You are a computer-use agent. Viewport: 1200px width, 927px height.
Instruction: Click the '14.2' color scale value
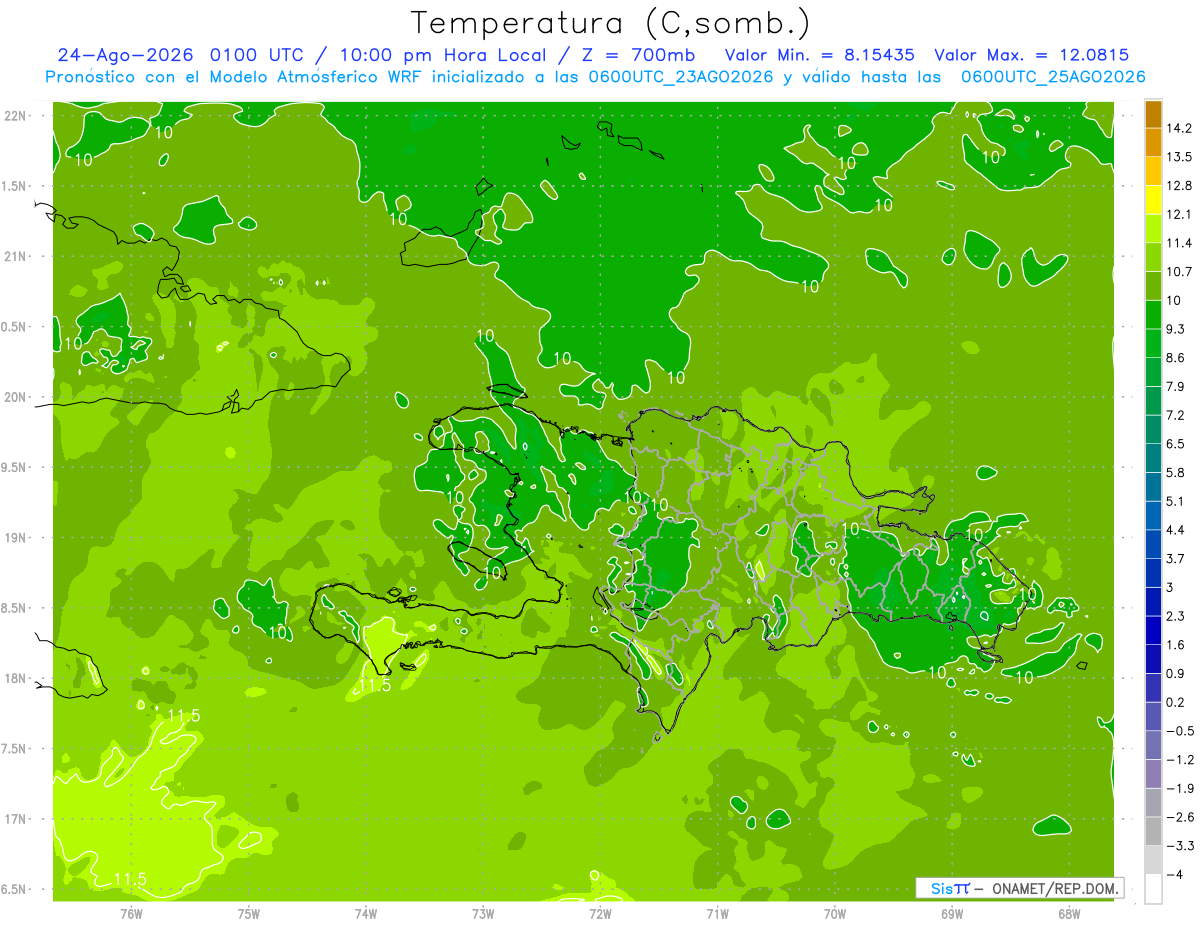coord(1181,128)
